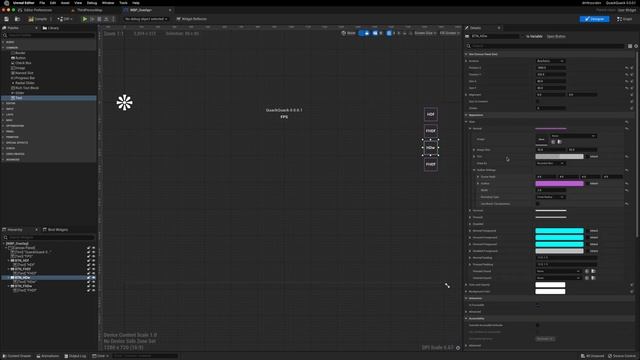The width and height of the screenshot is (640, 360).
Task: Click the Palette search field
Action: point(49,36)
